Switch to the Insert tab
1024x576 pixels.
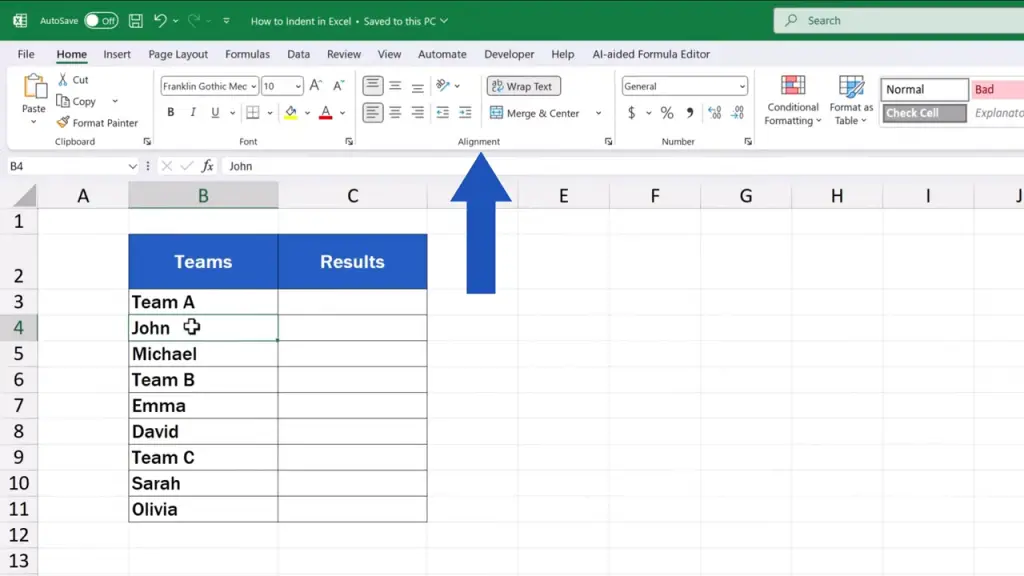click(117, 54)
